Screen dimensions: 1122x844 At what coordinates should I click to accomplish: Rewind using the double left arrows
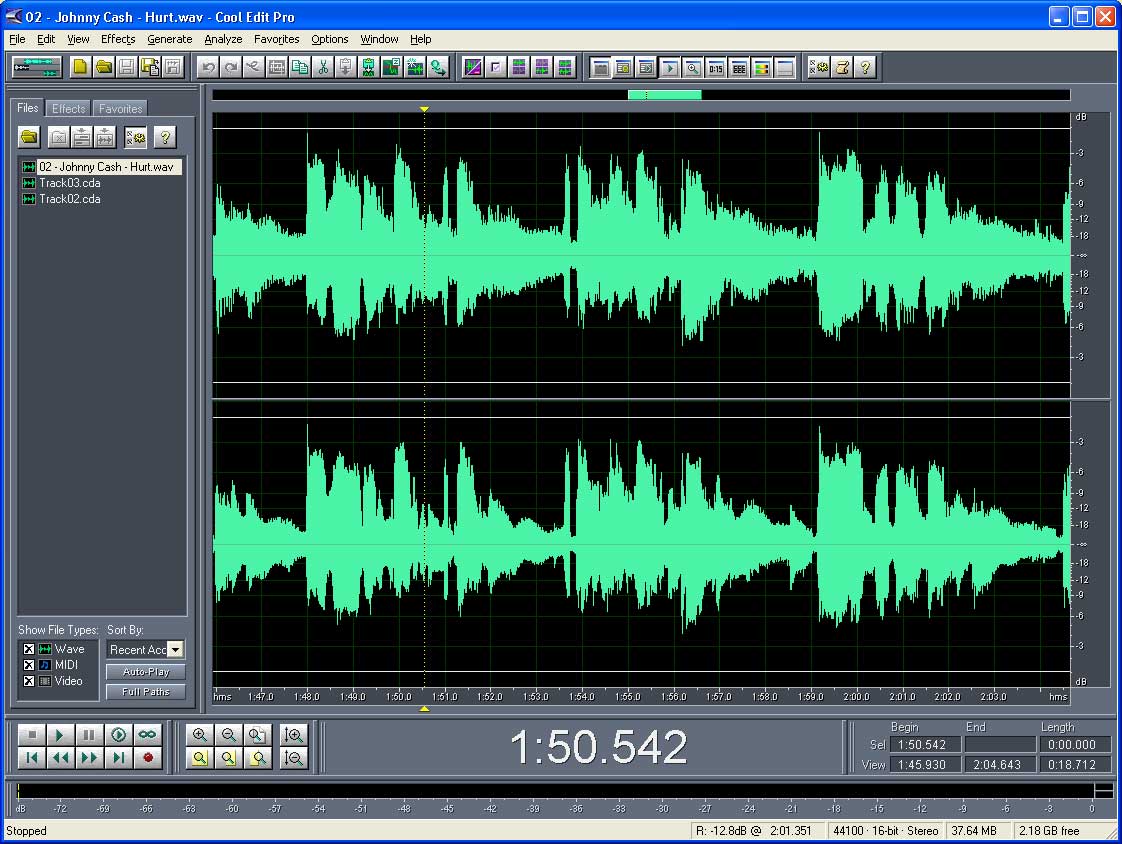(x=60, y=757)
